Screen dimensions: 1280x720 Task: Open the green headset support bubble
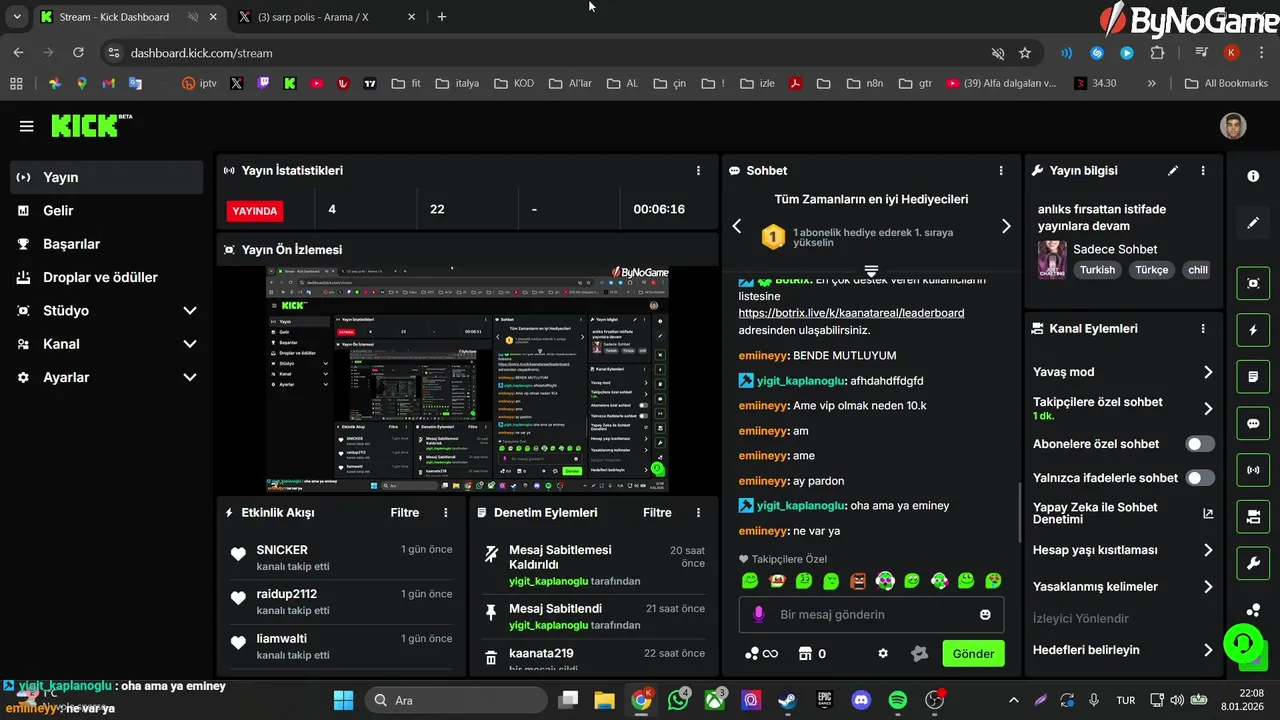click(1242, 643)
